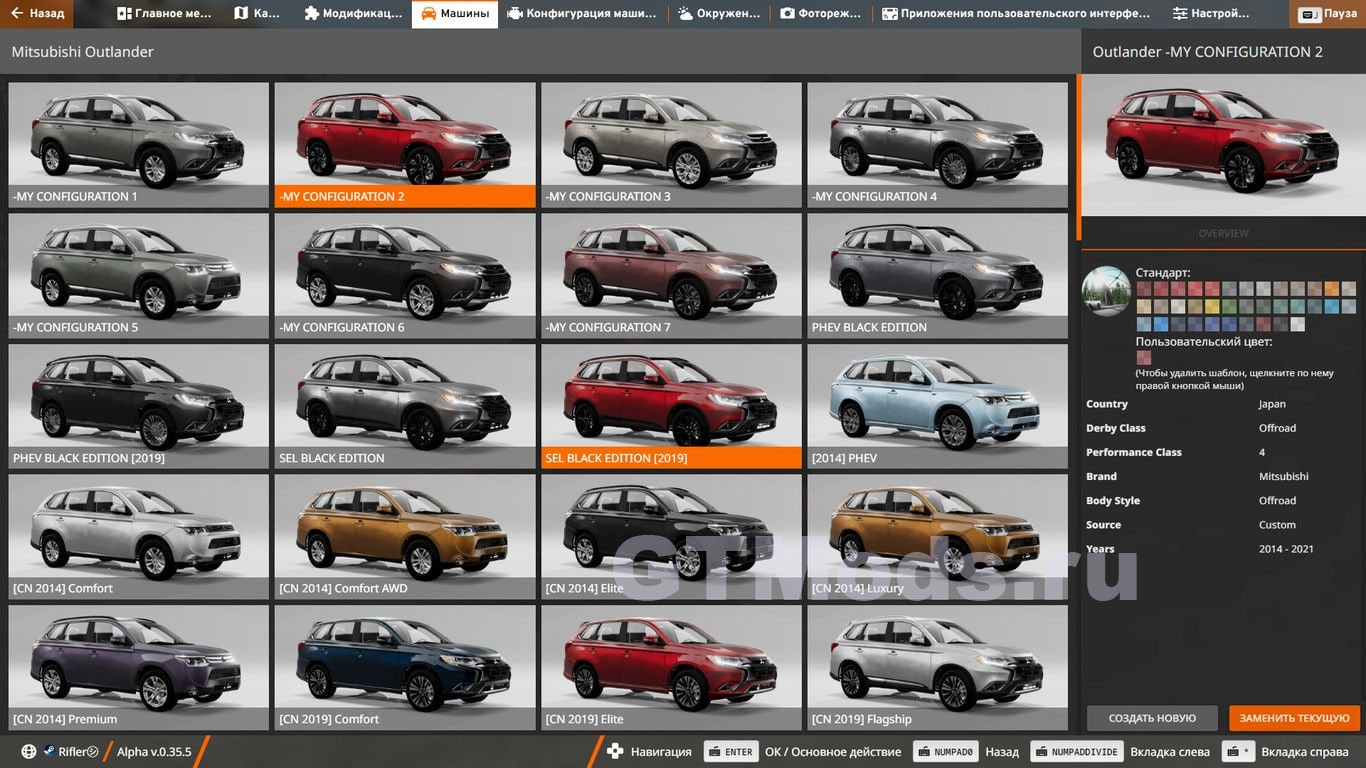Choose the purple [CN 2014] Premium car
The width and height of the screenshot is (1366, 768).
[139, 668]
